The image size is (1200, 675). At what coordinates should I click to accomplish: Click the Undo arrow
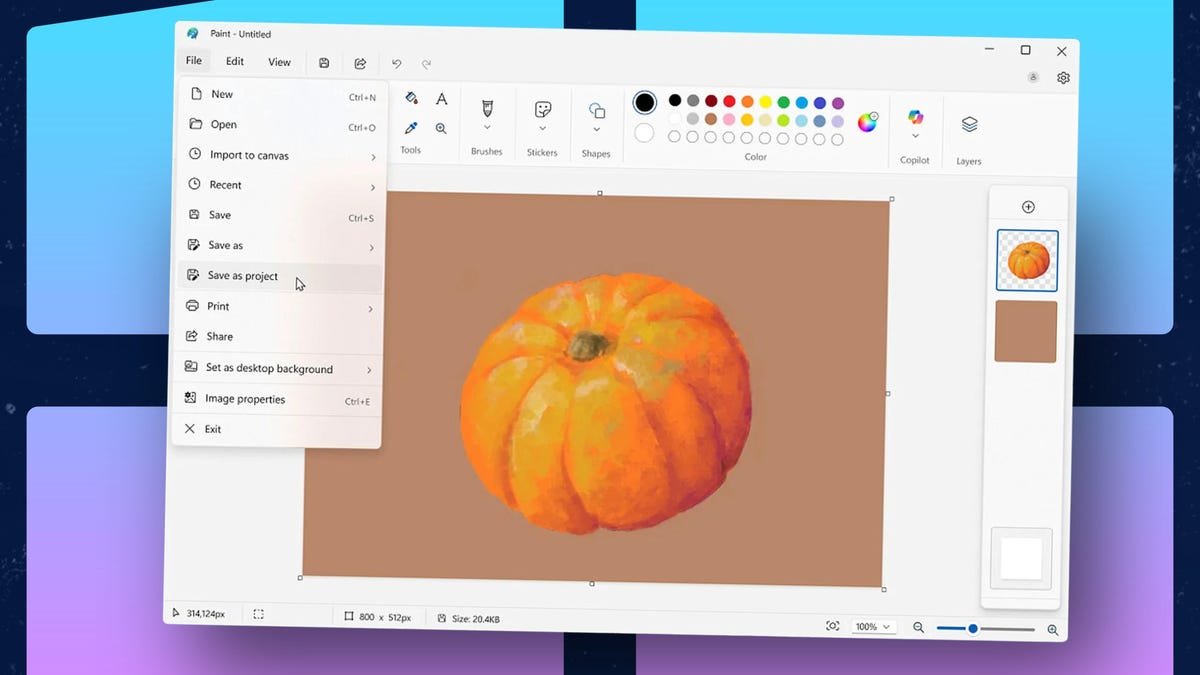pyautogui.click(x=396, y=62)
